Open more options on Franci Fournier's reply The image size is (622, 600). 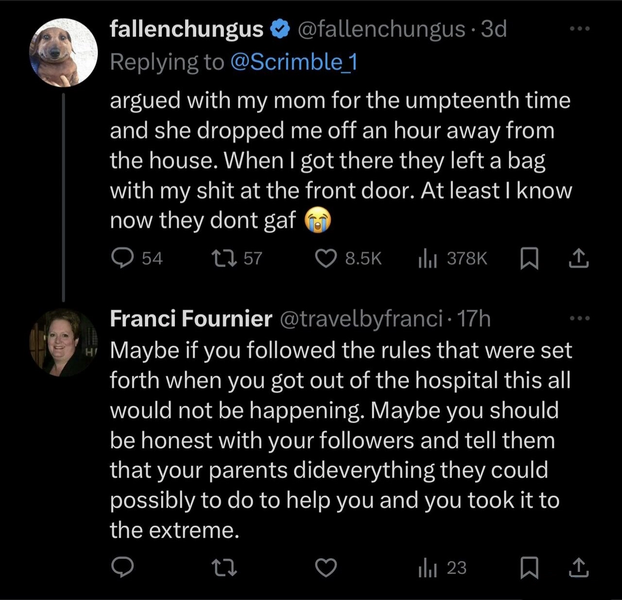coord(580,318)
